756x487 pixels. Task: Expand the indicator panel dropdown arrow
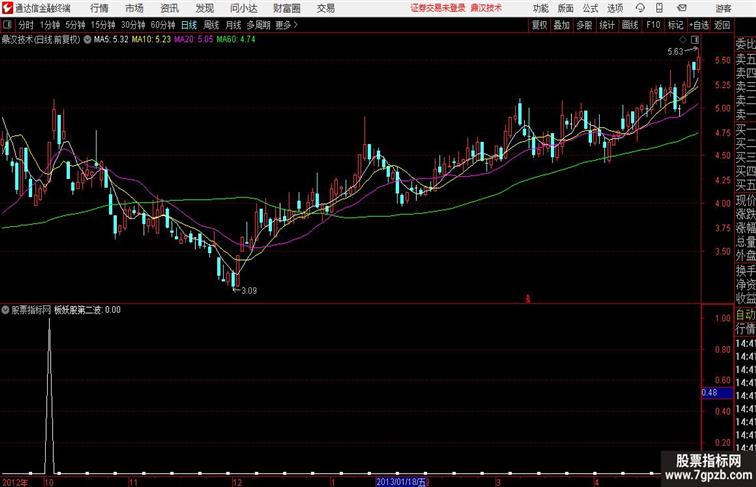[5, 310]
